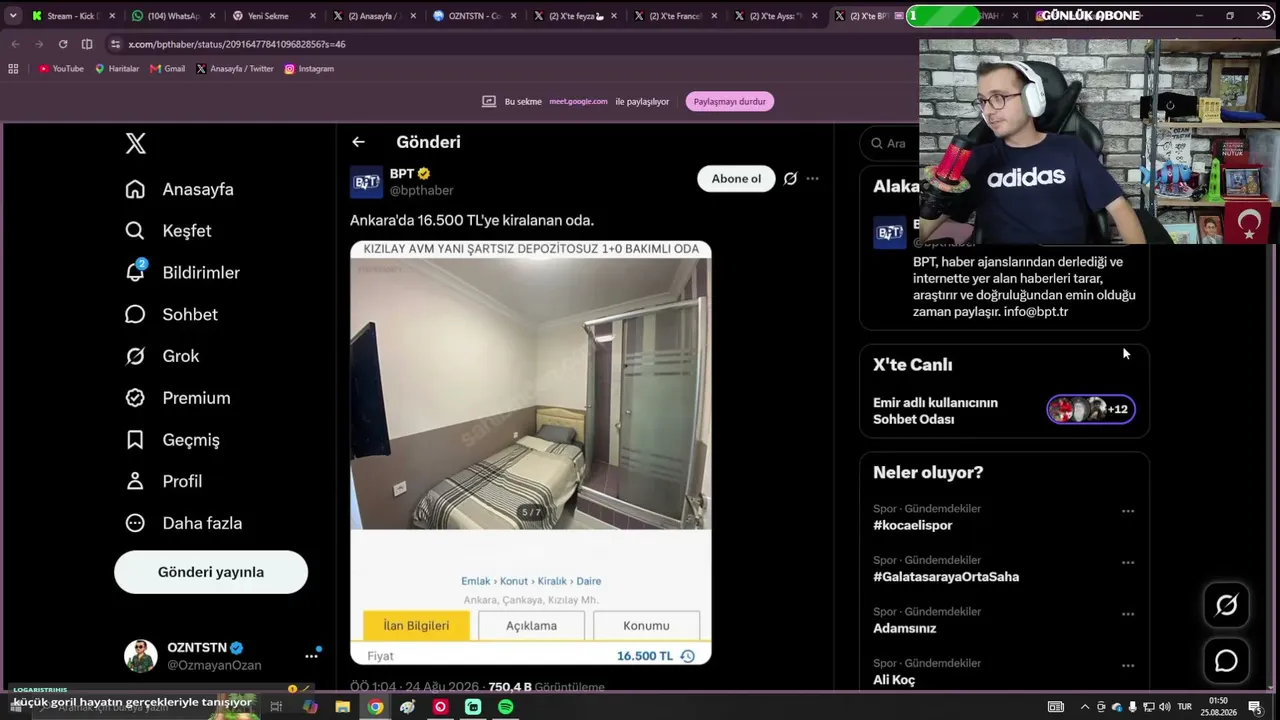This screenshot has height=720, width=1280.
Task: Open the tab search dropdown
Action: point(13,16)
